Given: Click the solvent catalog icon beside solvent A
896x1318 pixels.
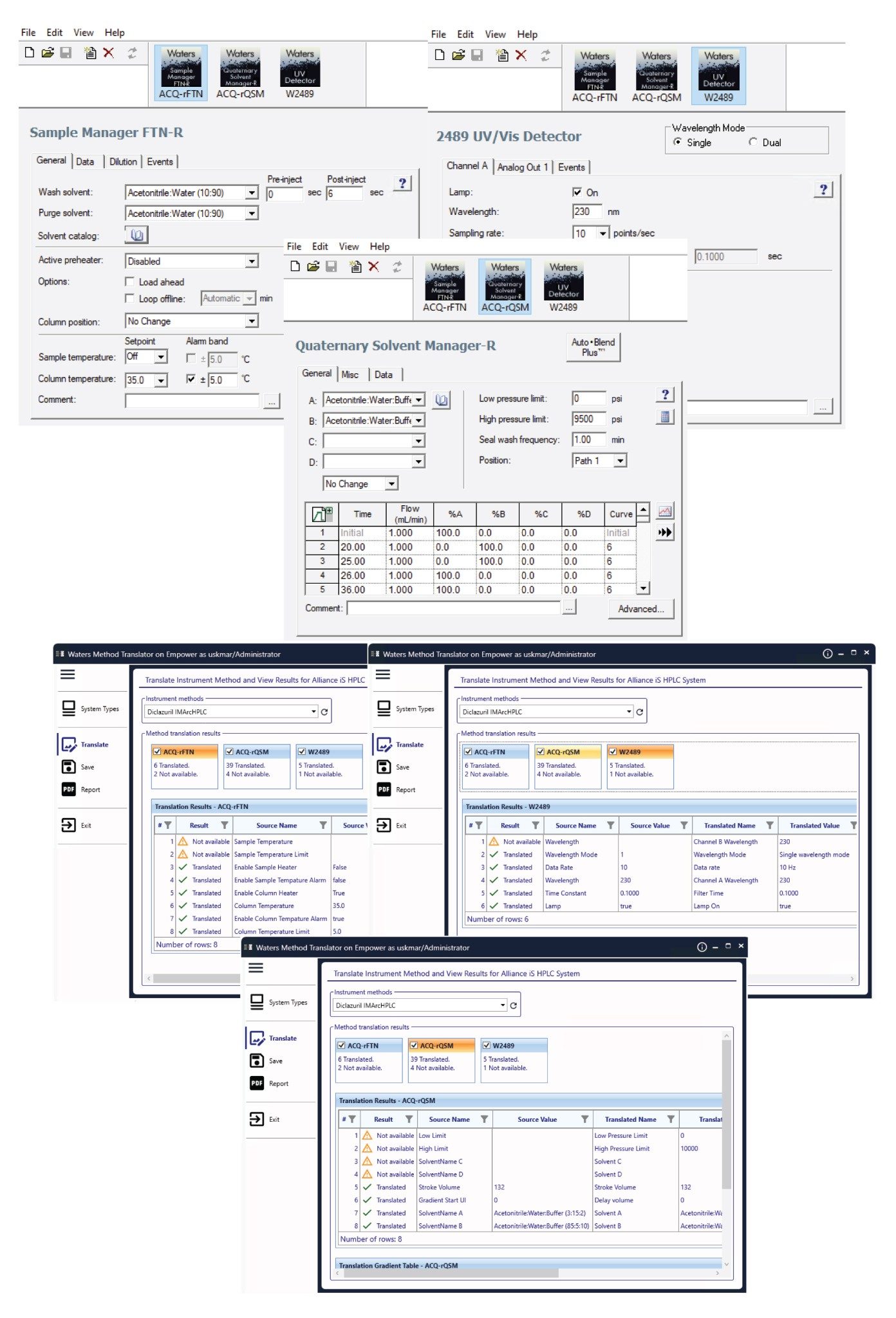Looking at the screenshot, I should coord(442,400).
